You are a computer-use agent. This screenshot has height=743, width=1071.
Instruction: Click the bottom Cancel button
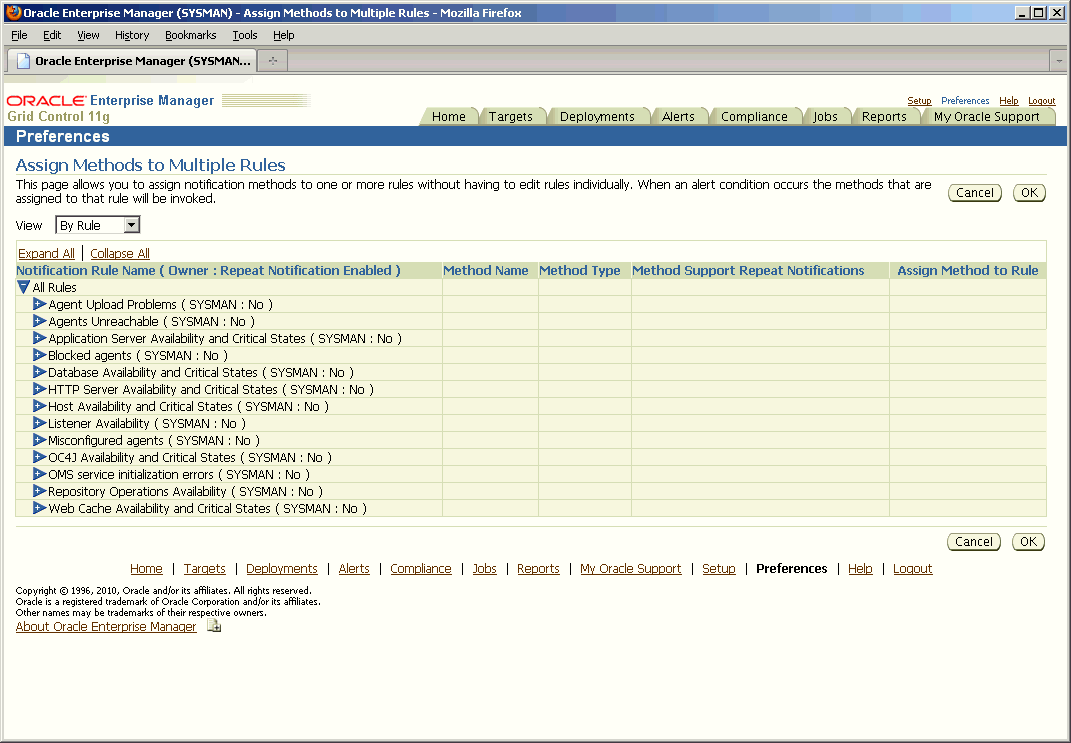[x=974, y=542]
